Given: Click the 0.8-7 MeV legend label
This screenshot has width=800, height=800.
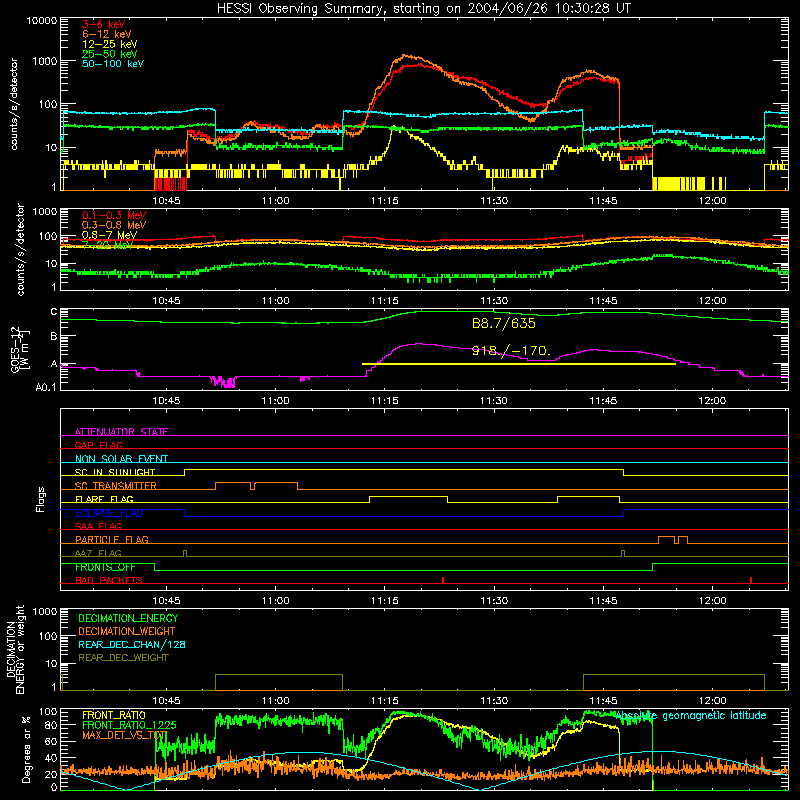Looking at the screenshot, I should pos(110,235).
